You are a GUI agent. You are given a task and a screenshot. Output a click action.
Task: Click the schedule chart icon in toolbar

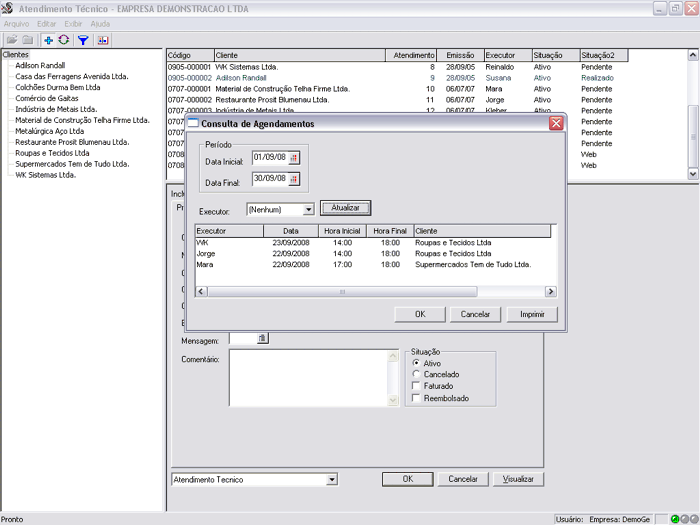[103, 40]
